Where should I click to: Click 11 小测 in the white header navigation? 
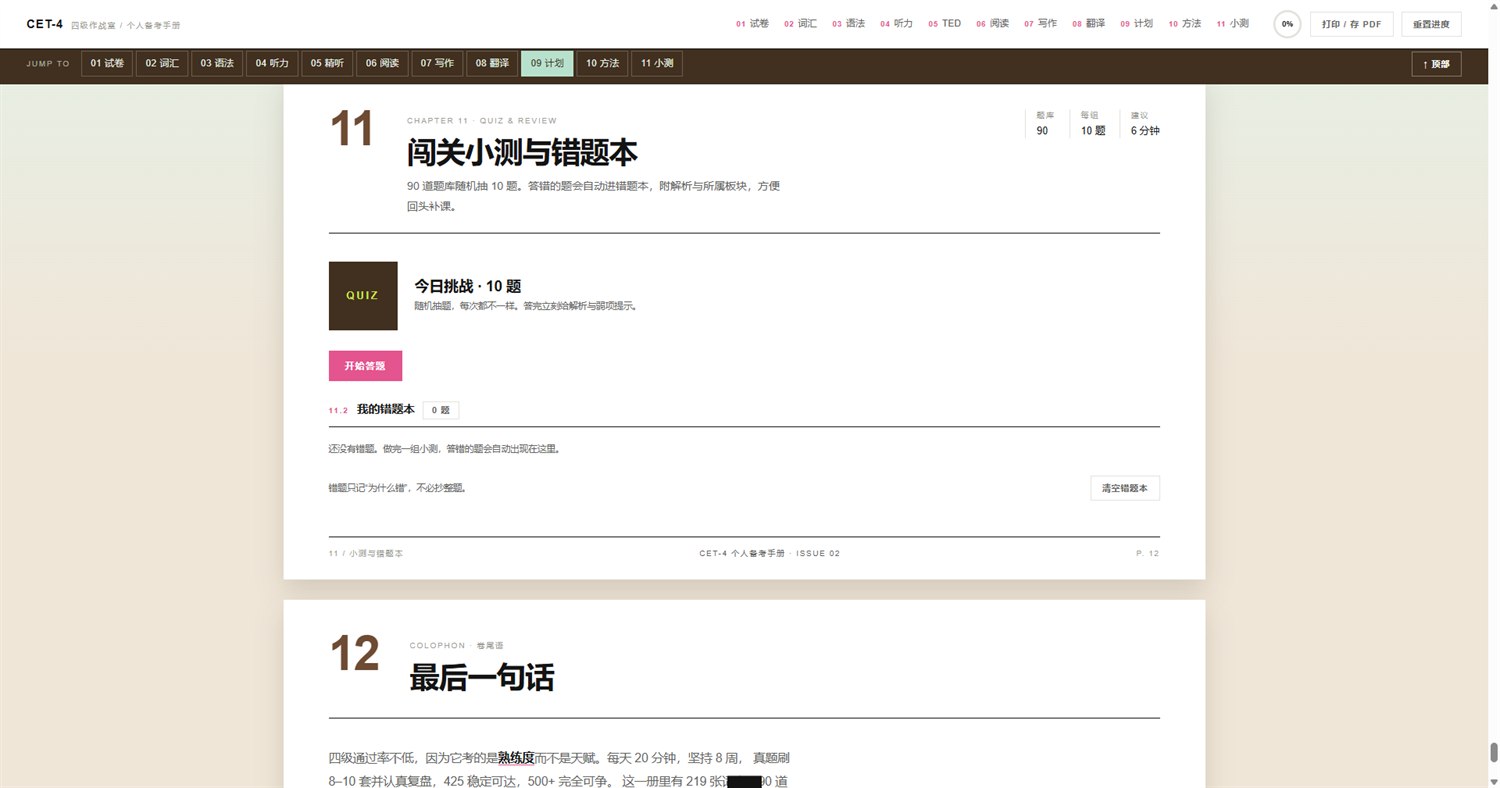(x=1232, y=23)
